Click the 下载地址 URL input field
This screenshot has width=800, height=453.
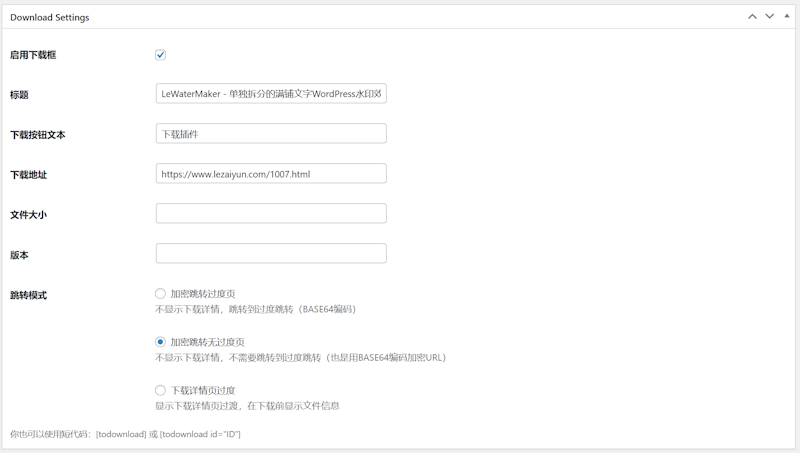[271, 174]
